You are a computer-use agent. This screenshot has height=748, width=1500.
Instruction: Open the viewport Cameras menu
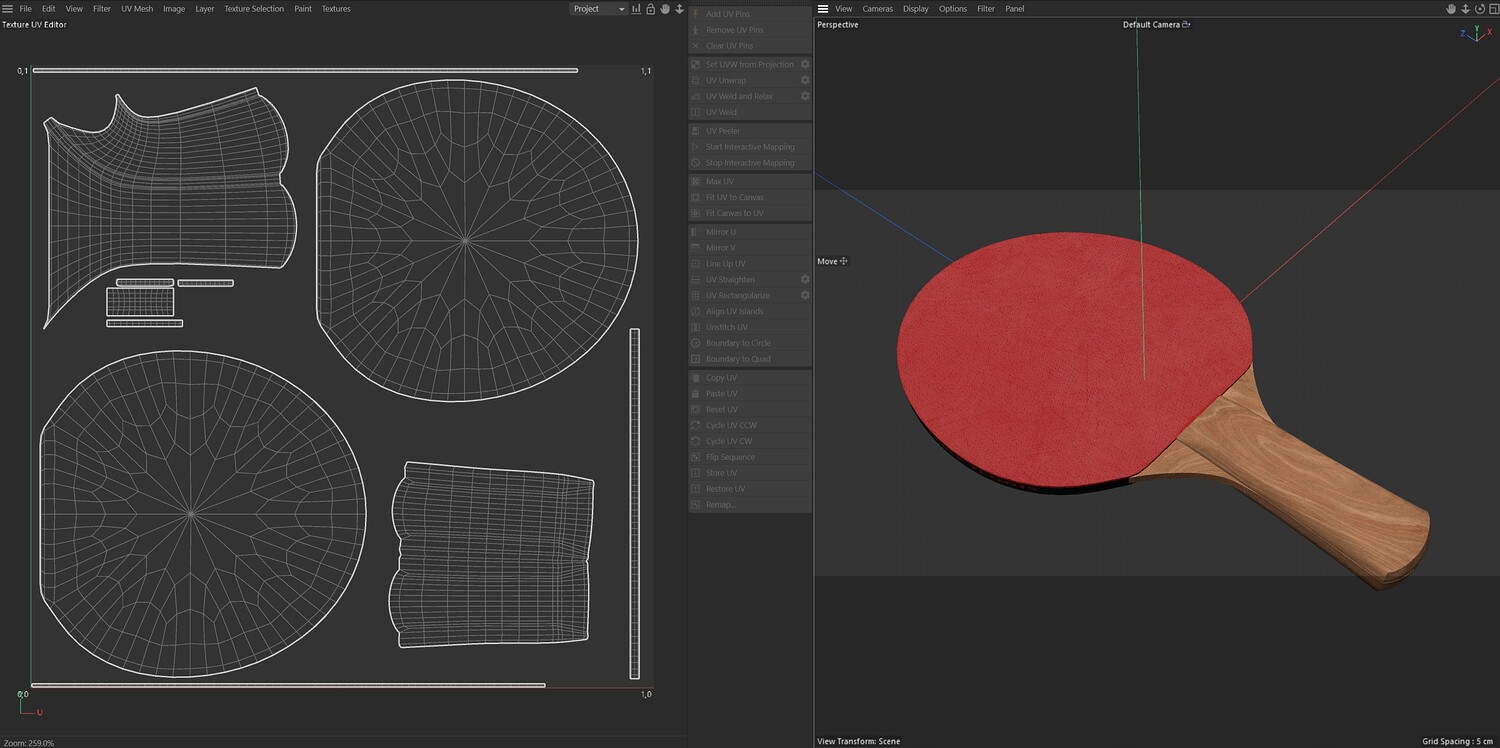[x=878, y=9]
